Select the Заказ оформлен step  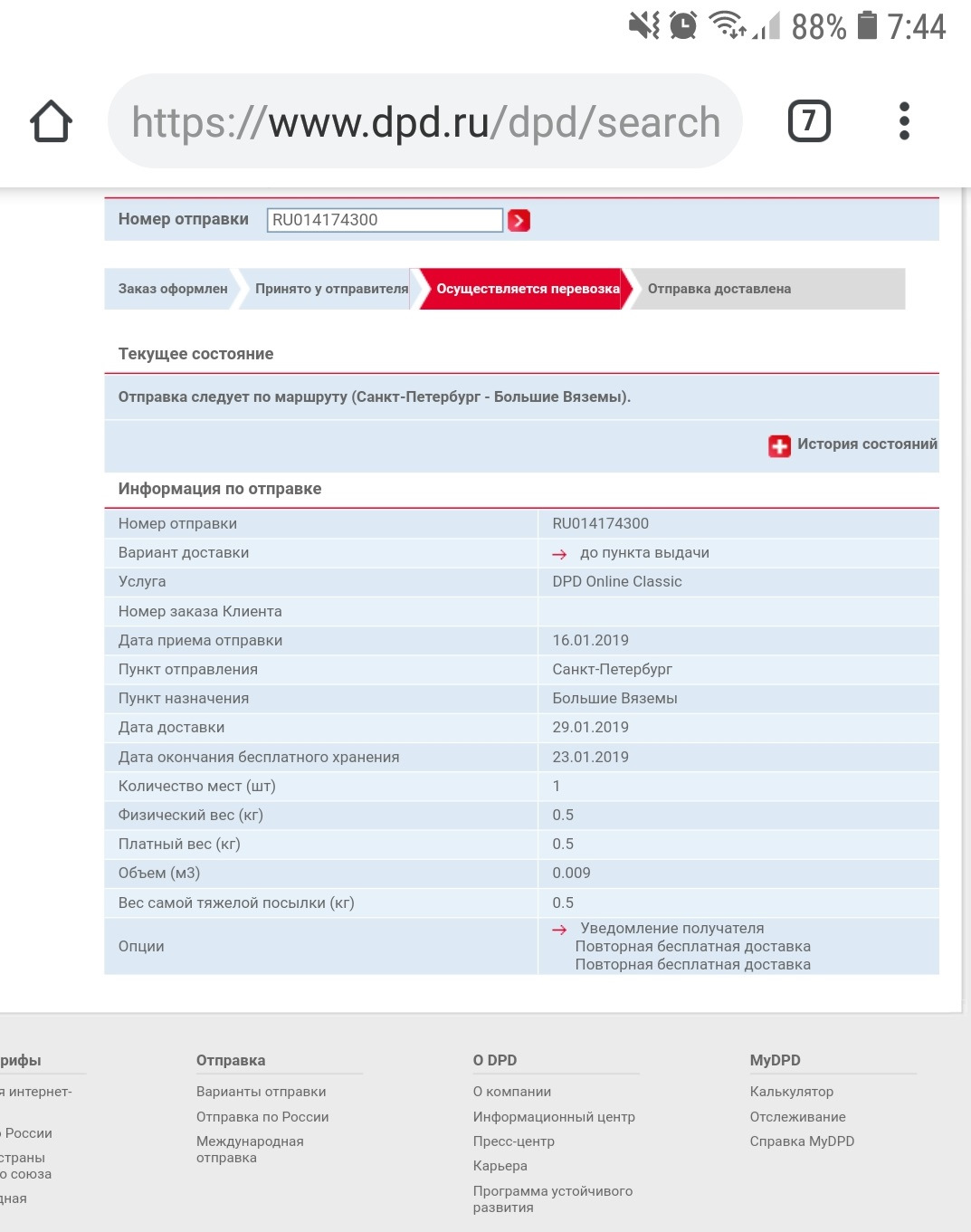[x=173, y=289]
